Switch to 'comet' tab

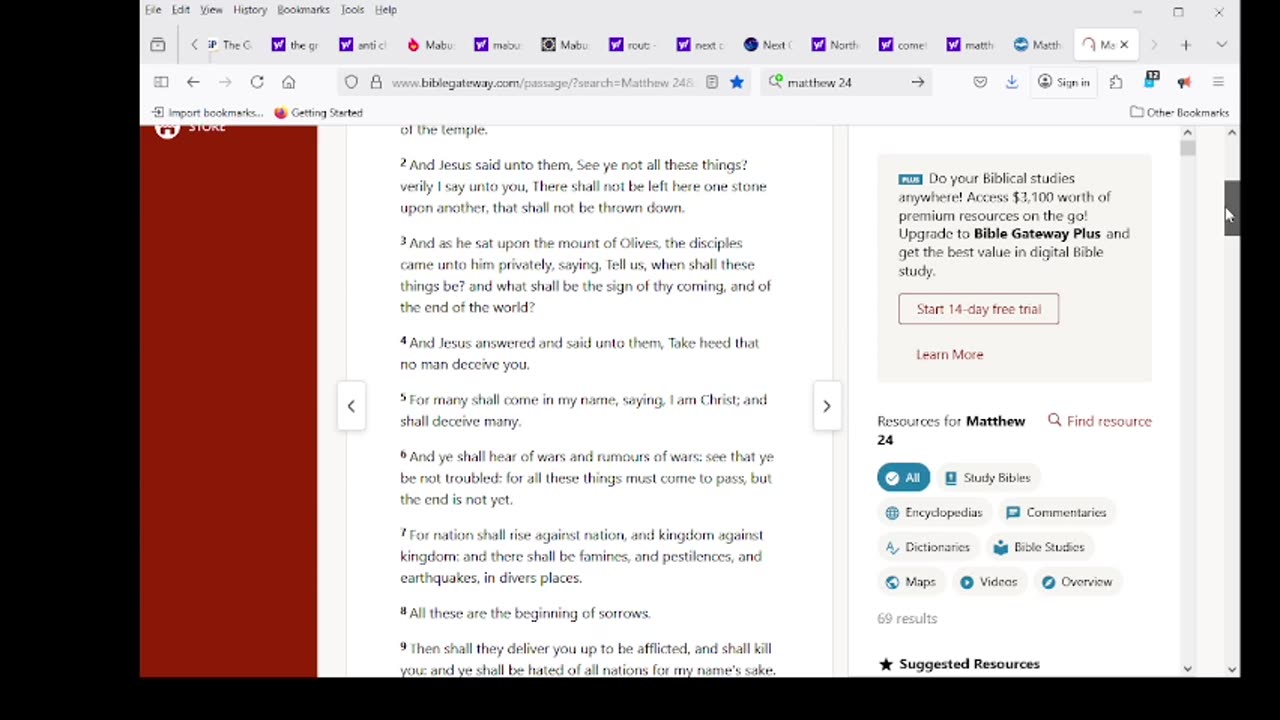coord(902,45)
